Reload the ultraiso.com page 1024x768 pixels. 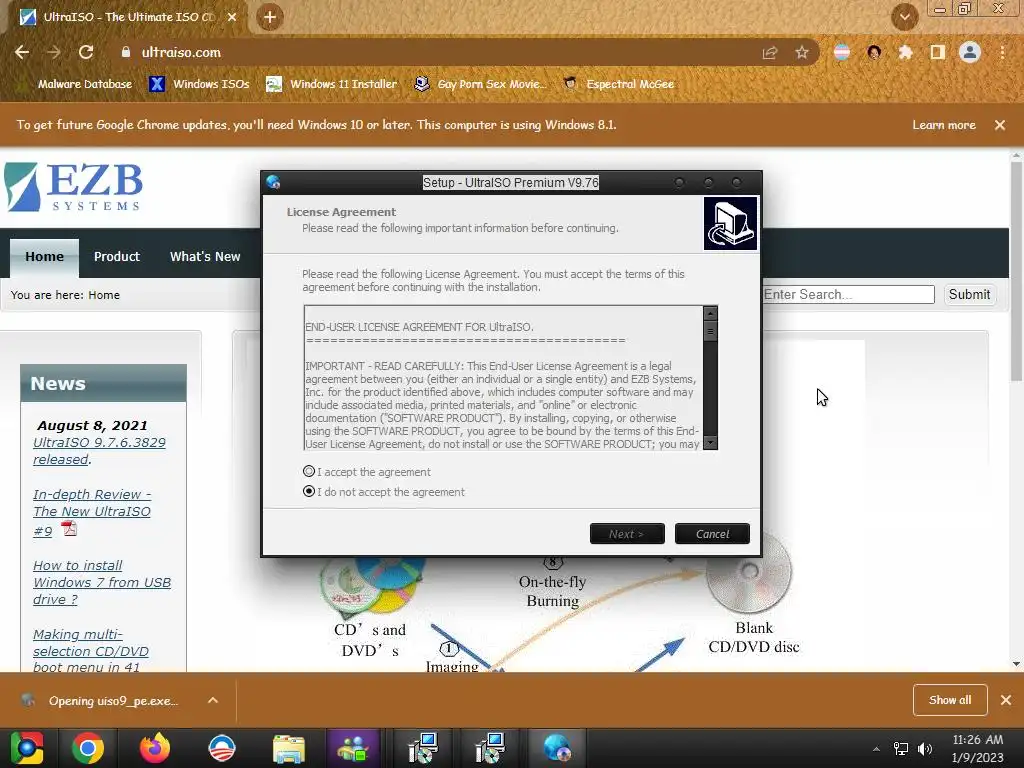(x=86, y=52)
